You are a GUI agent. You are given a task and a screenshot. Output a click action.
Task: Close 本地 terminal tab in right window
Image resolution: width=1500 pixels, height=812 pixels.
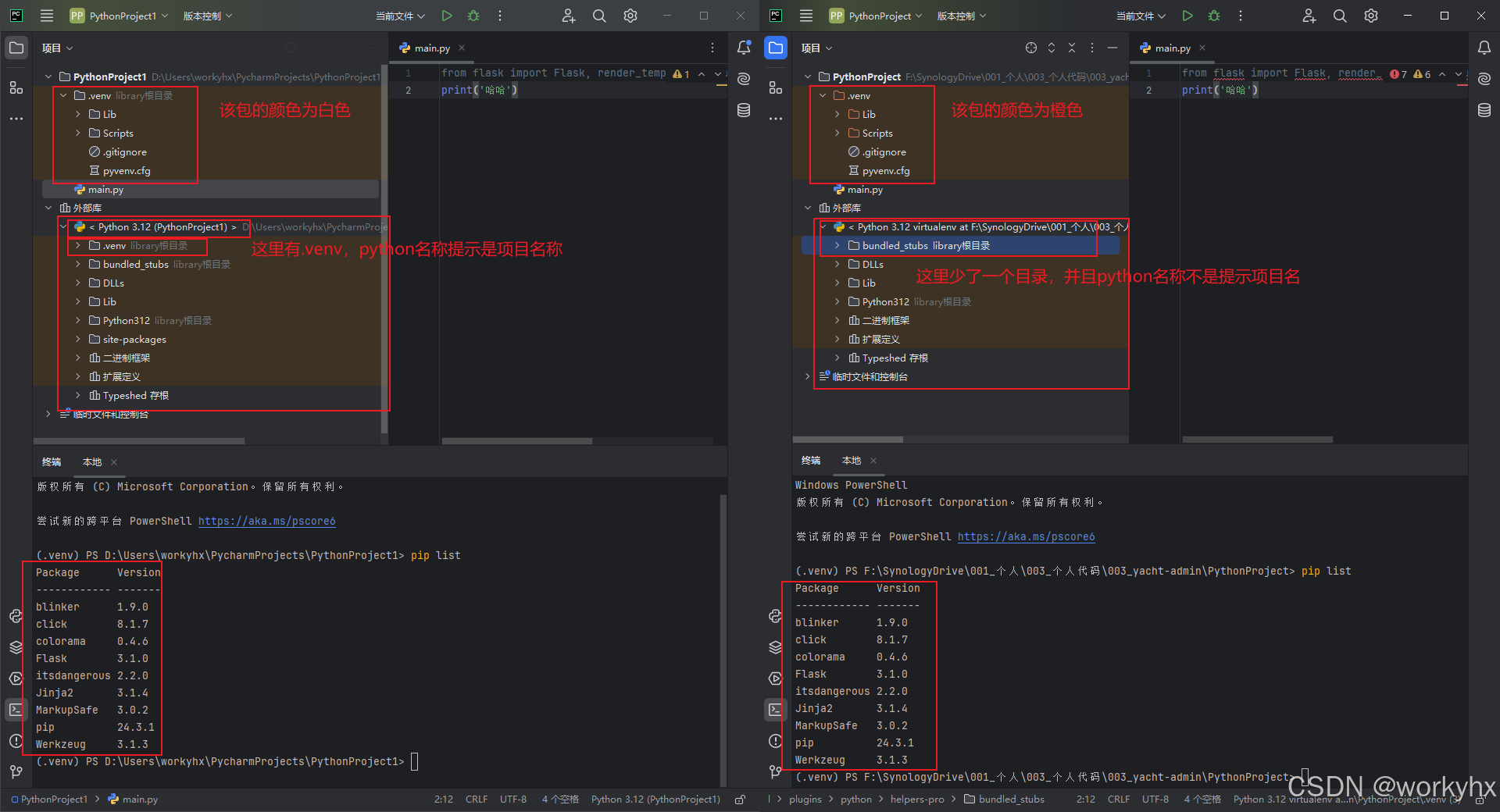pos(873,460)
